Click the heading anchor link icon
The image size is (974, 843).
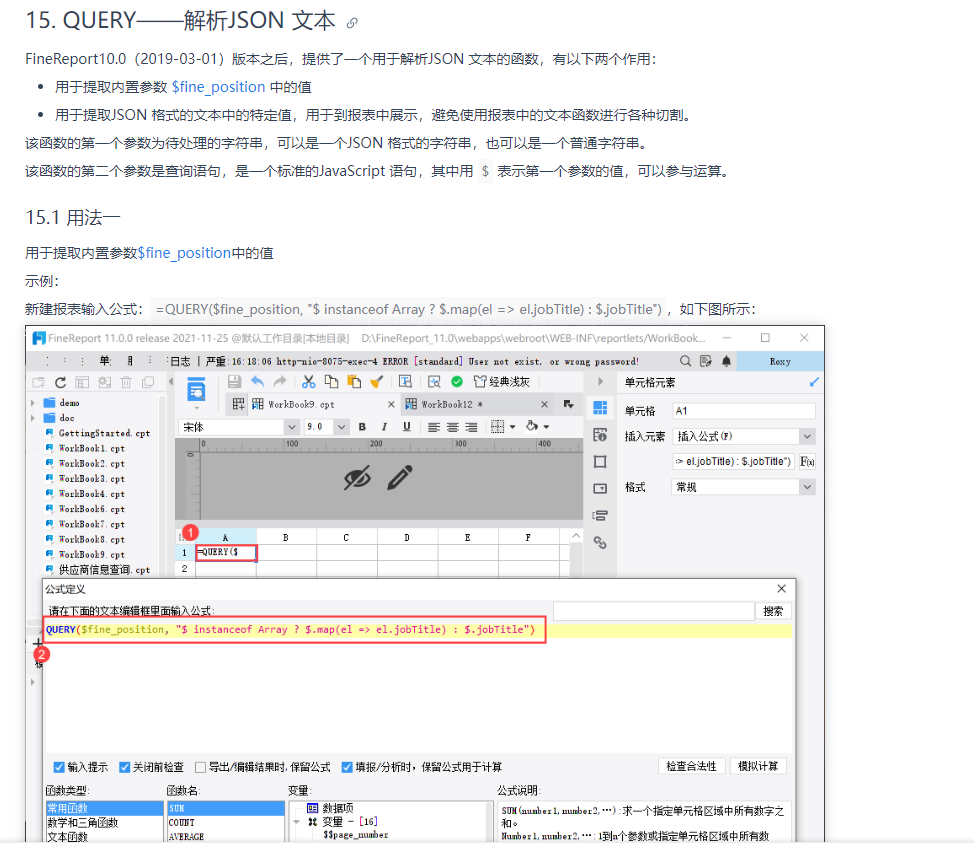click(352, 23)
